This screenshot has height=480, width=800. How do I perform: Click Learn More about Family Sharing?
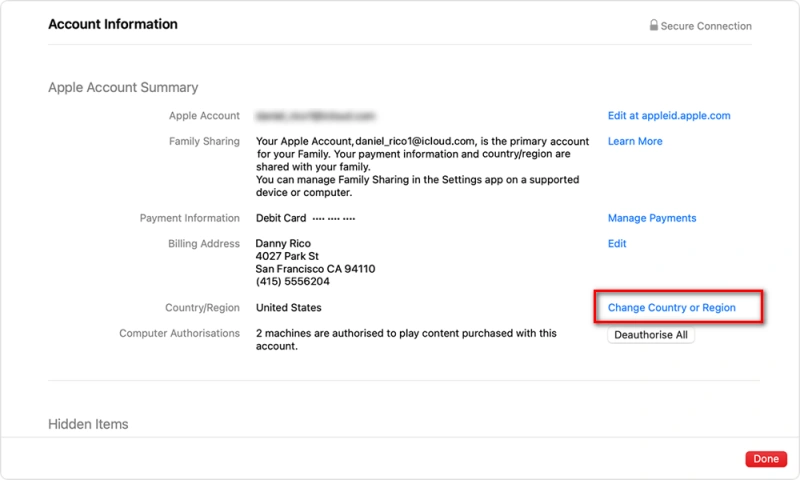pyautogui.click(x=635, y=141)
